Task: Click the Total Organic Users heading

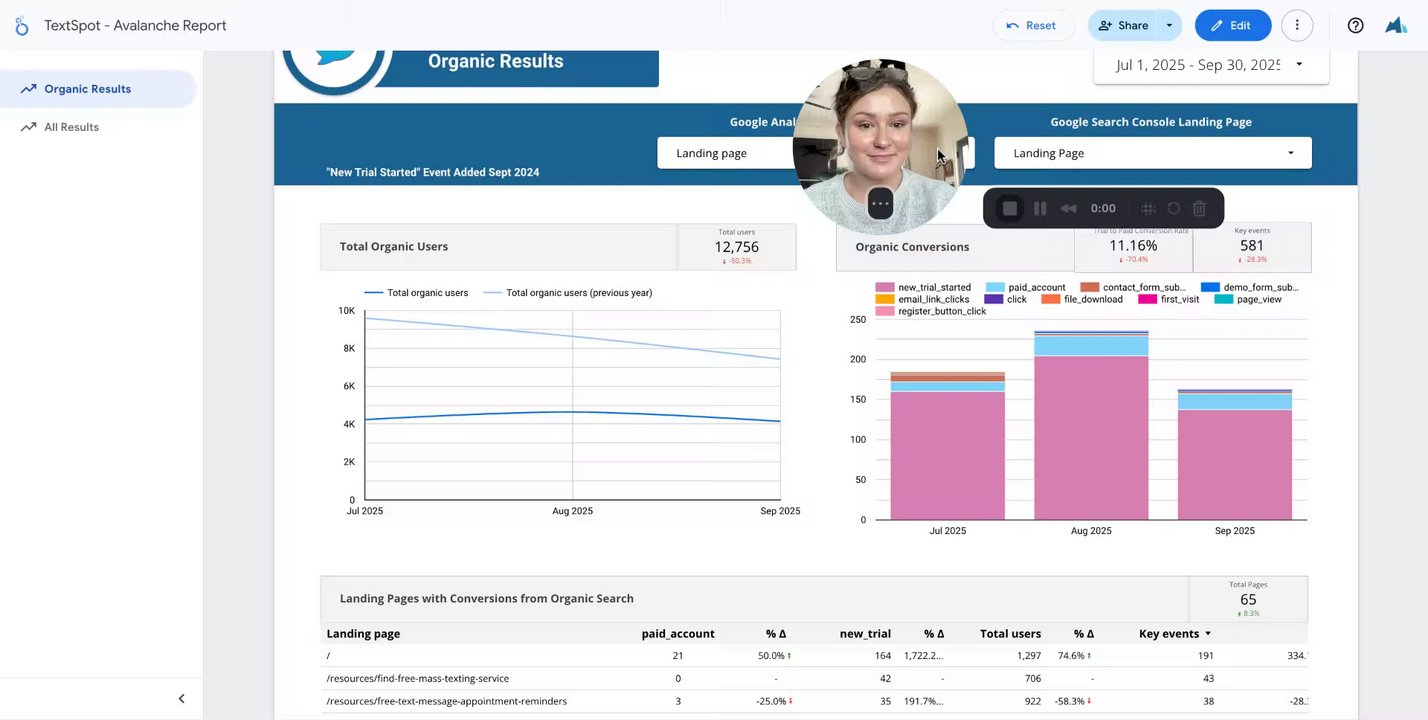Action: [394, 247]
